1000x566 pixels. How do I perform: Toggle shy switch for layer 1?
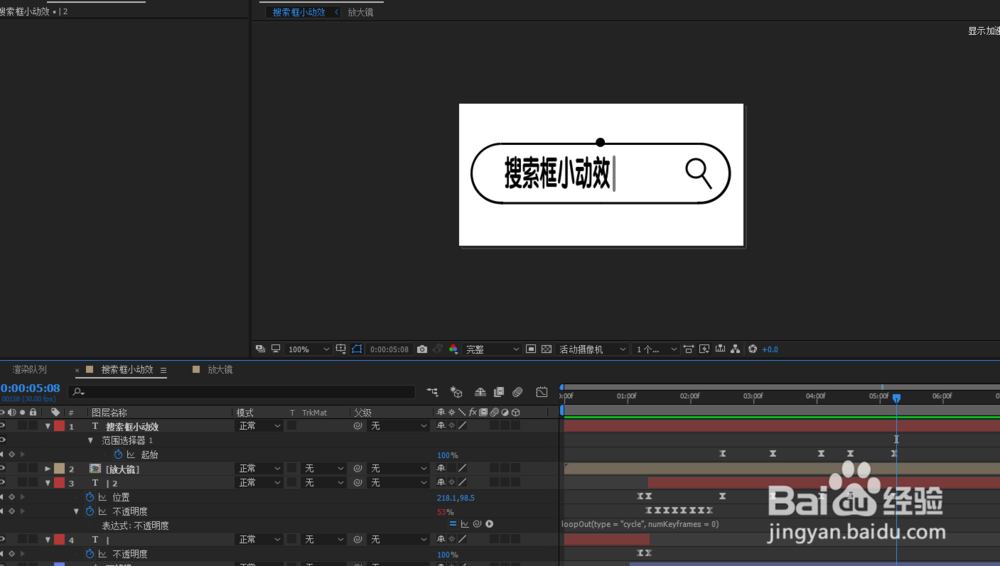[x=441, y=426]
